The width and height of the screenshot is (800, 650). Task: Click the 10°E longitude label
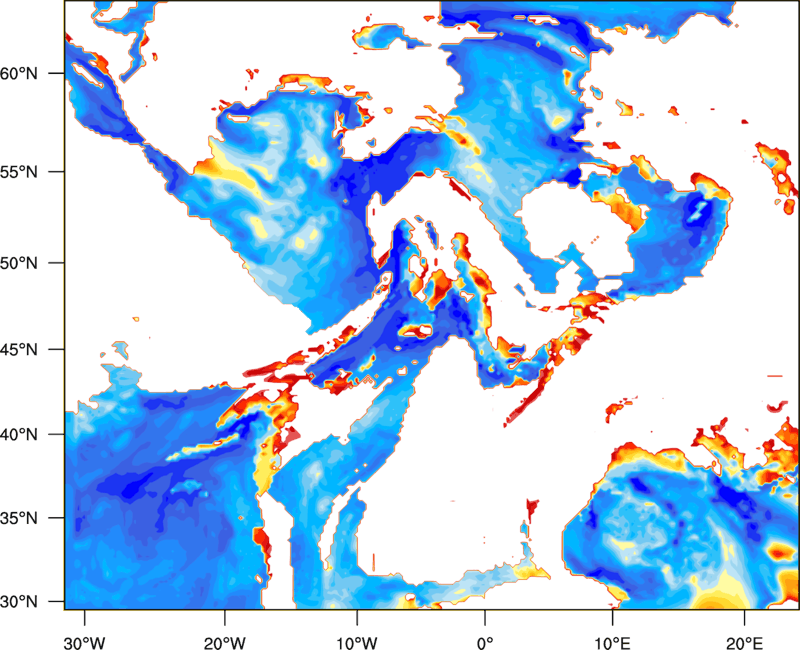[x=612, y=643]
